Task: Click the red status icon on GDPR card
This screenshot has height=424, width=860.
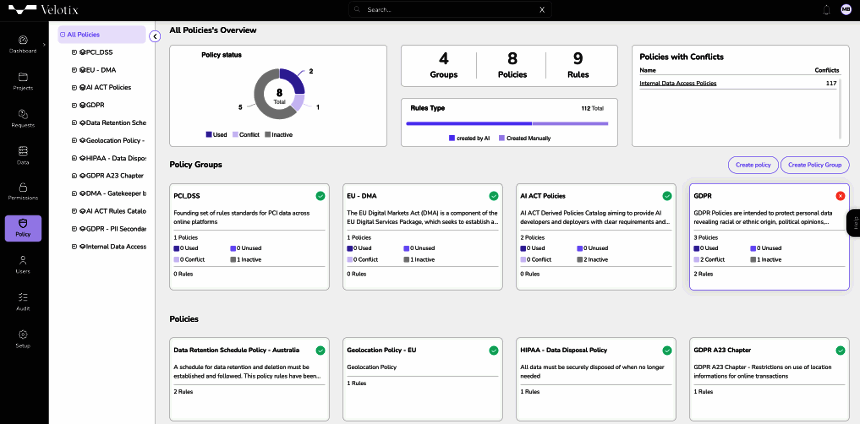Action: click(840, 196)
